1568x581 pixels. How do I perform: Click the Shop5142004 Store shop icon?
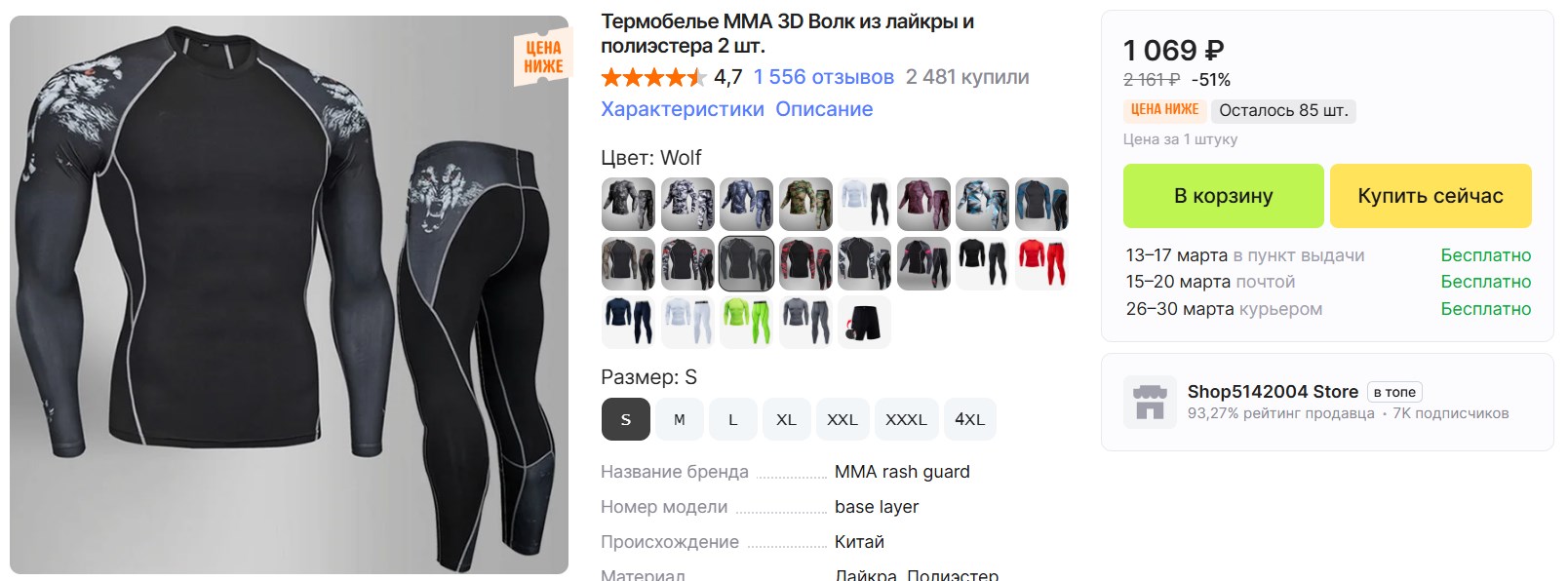pos(1150,402)
